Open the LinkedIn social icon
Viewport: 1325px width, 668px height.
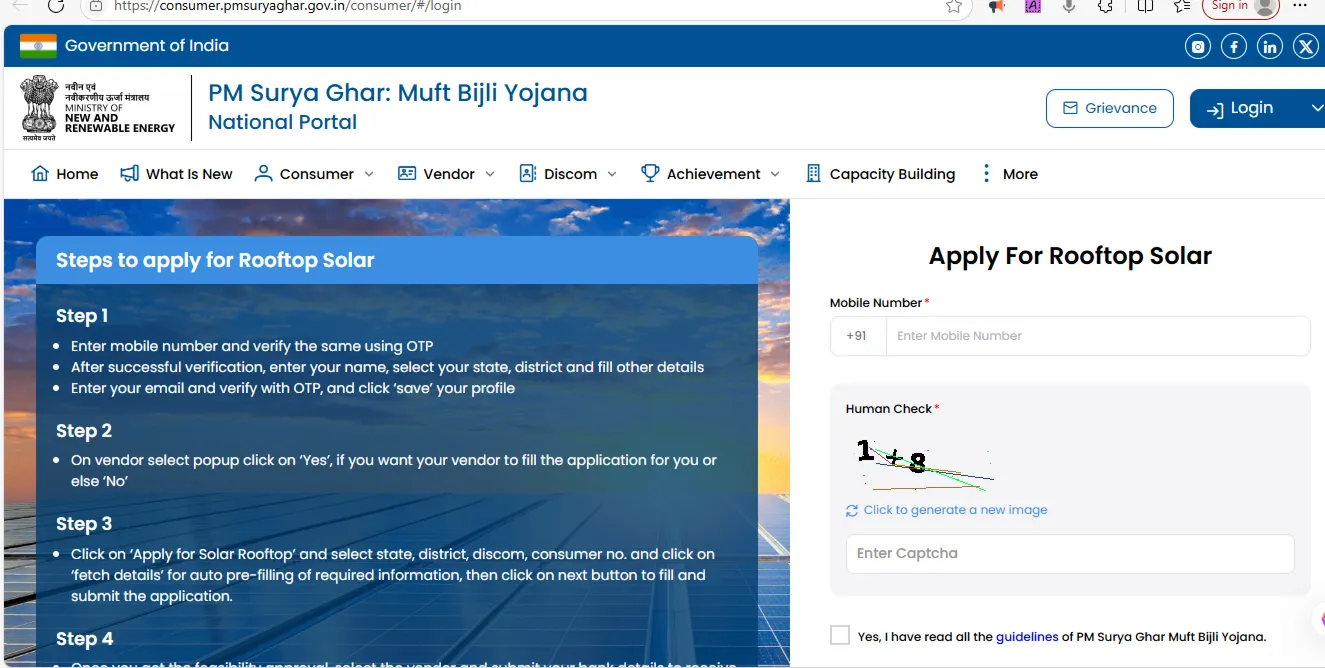[x=1270, y=46]
